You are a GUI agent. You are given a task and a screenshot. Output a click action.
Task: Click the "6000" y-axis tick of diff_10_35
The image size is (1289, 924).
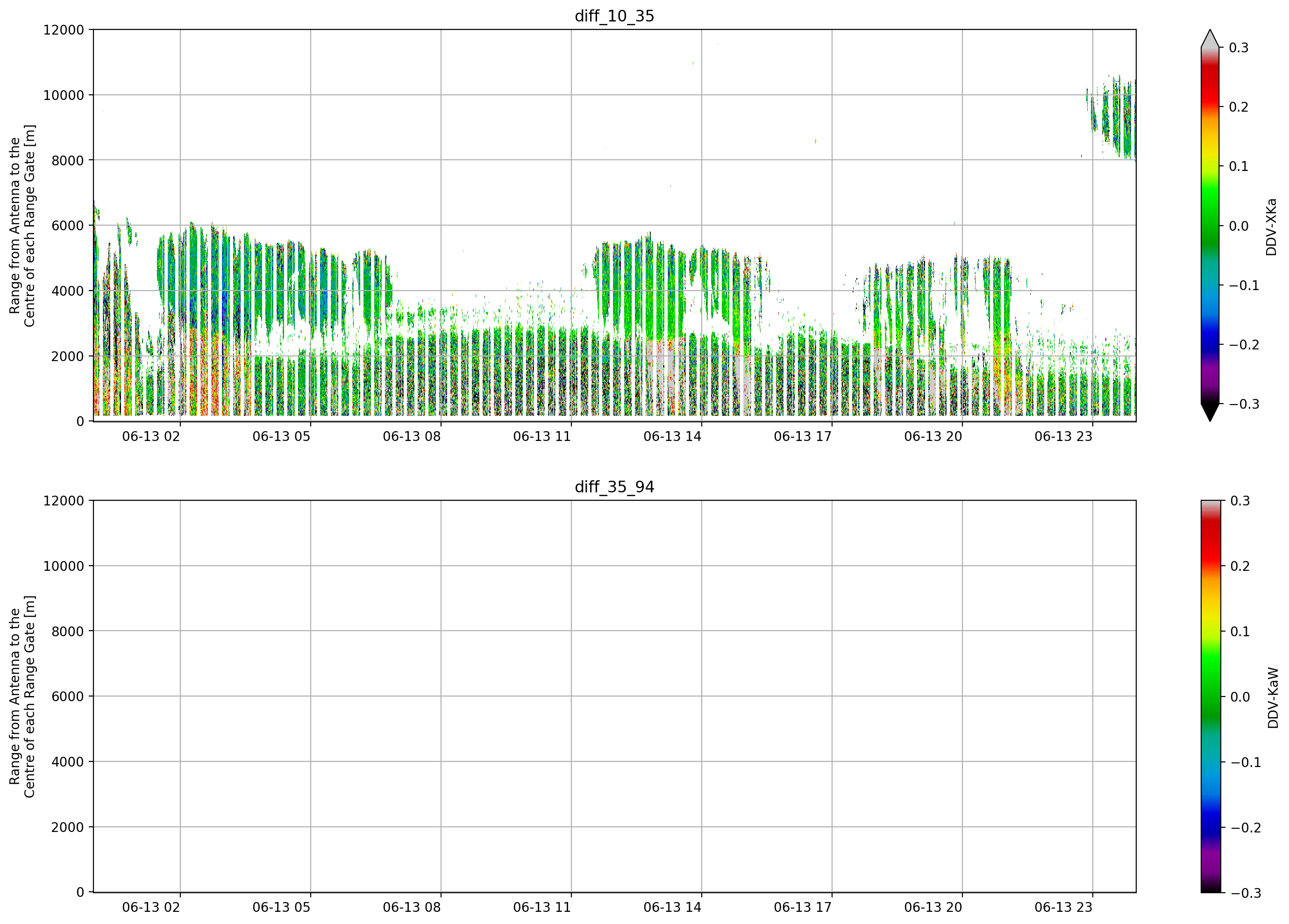(x=68, y=226)
